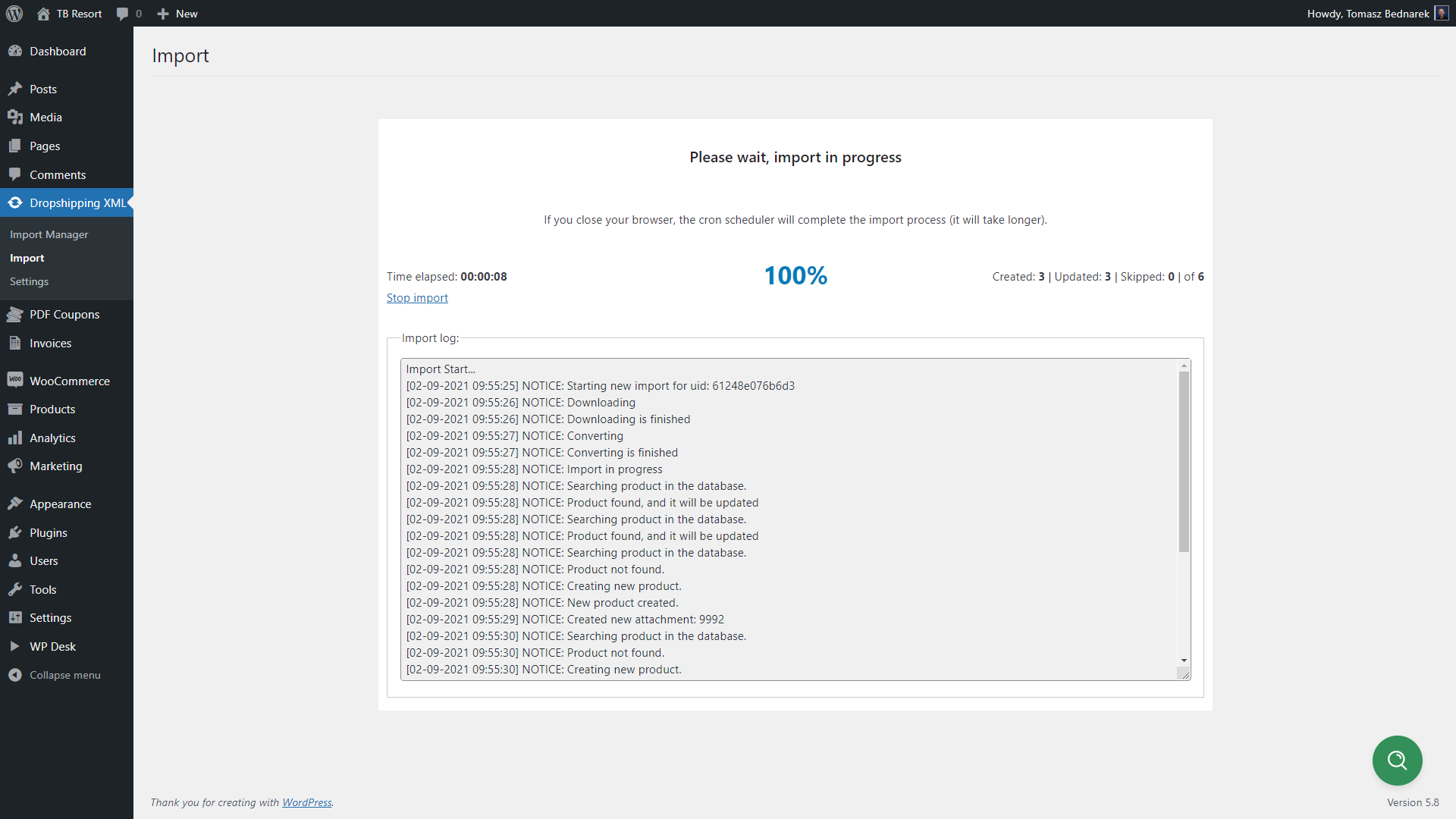
Task: Click the import log textarea resize handle
Action: coord(1185,674)
